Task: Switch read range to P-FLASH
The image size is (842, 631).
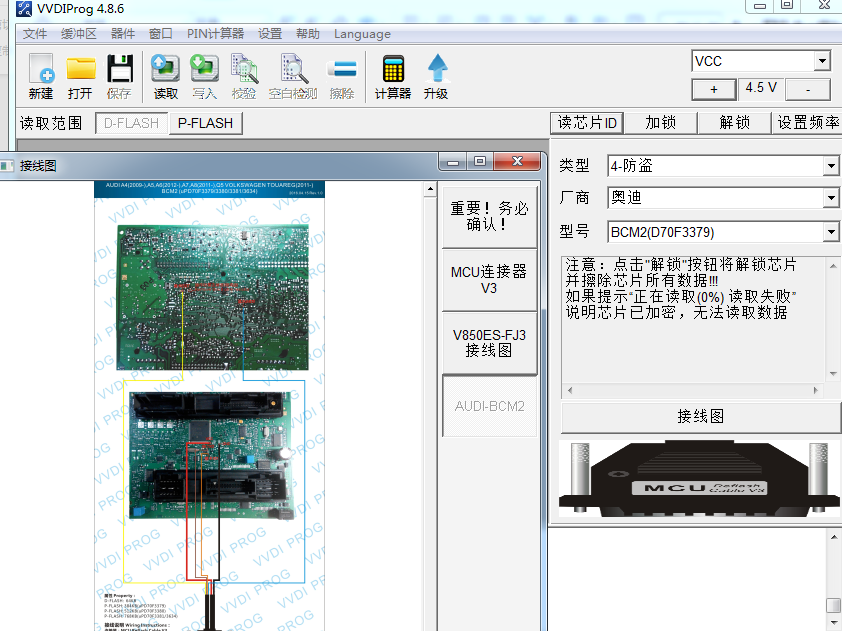Action: point(206,124)
